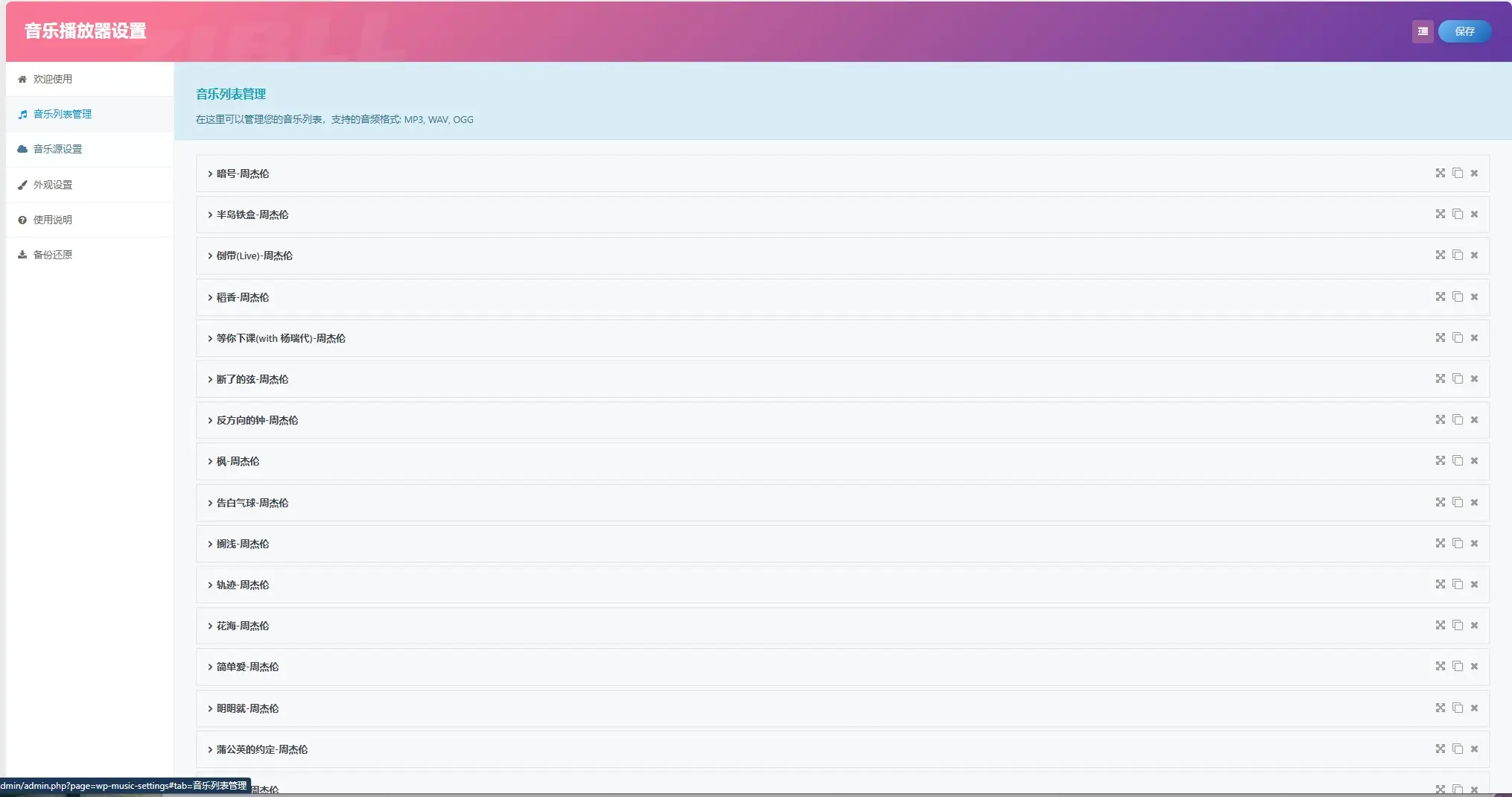Copy the 蒲公英的约定-周杰伦 entry

tap(1457, 749)
